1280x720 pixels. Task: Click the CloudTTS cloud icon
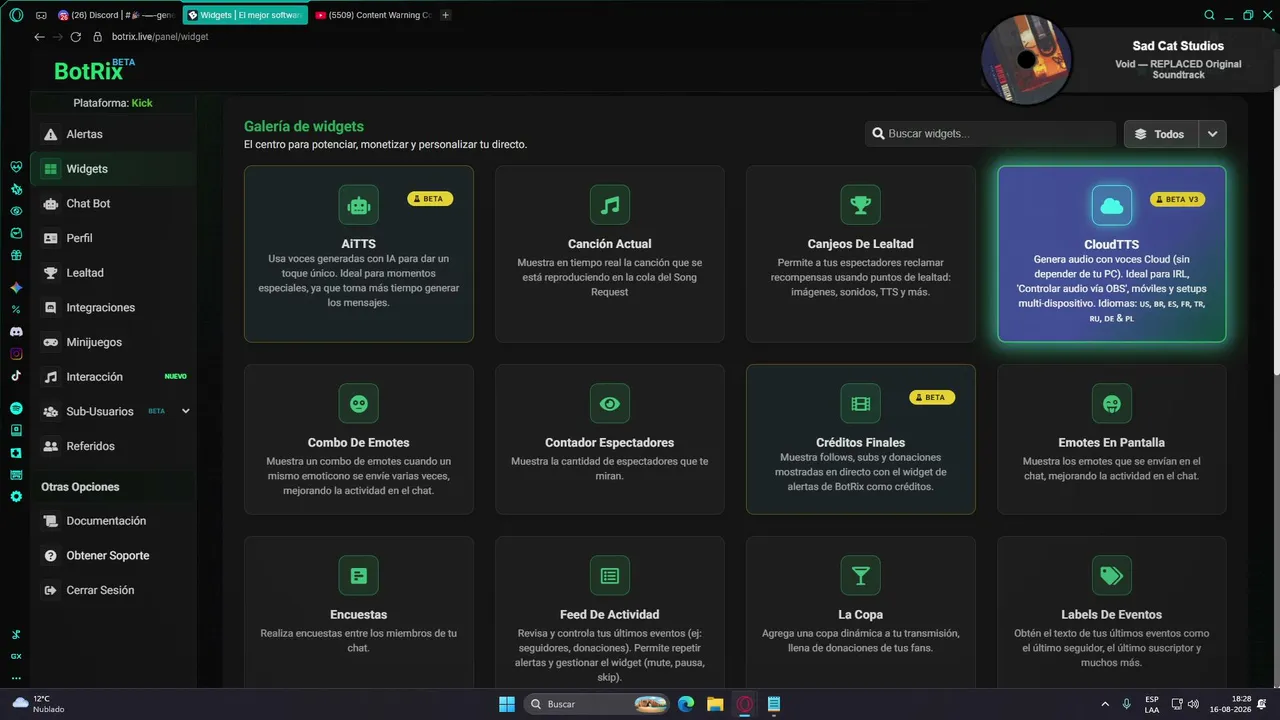(1112, 205)
